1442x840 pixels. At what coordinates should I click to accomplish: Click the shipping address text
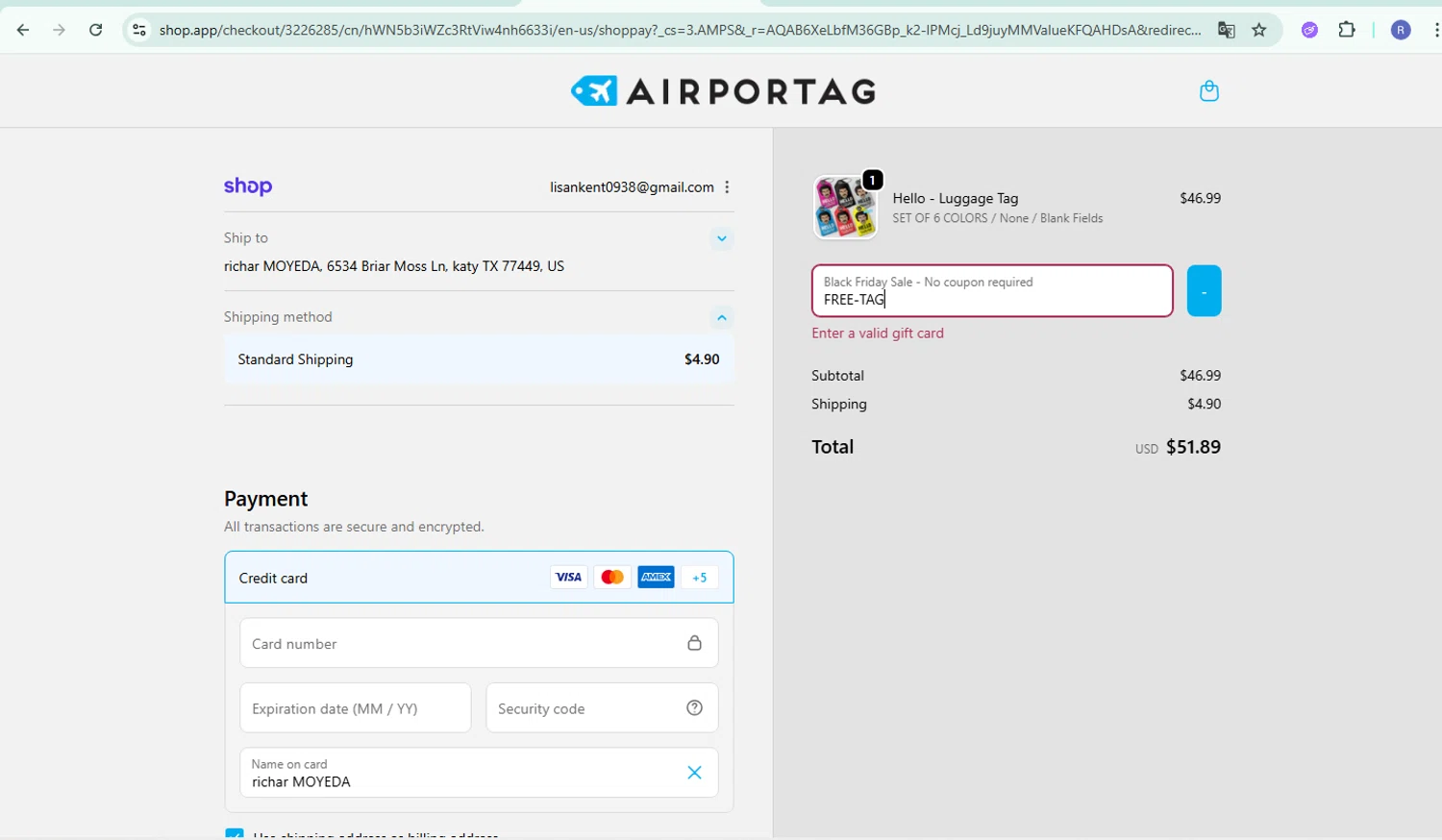[394, 266]
